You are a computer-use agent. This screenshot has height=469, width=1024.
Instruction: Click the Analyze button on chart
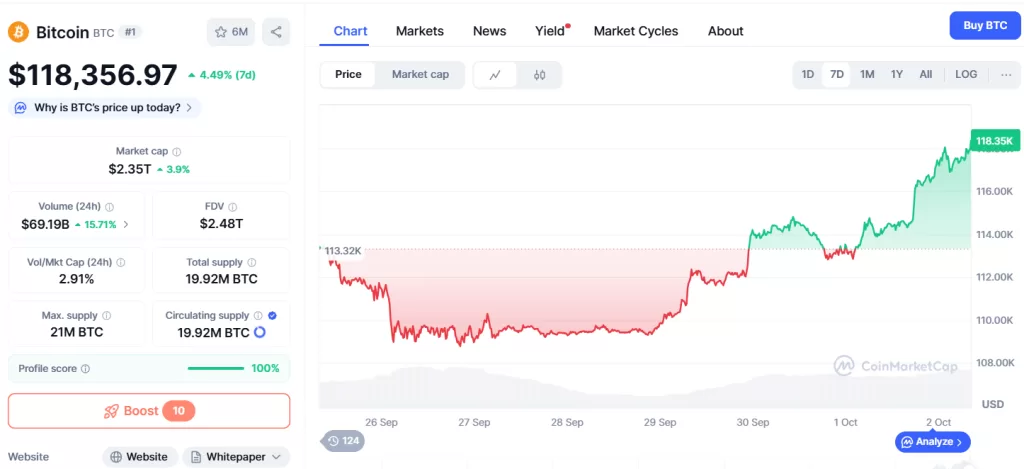932,441
